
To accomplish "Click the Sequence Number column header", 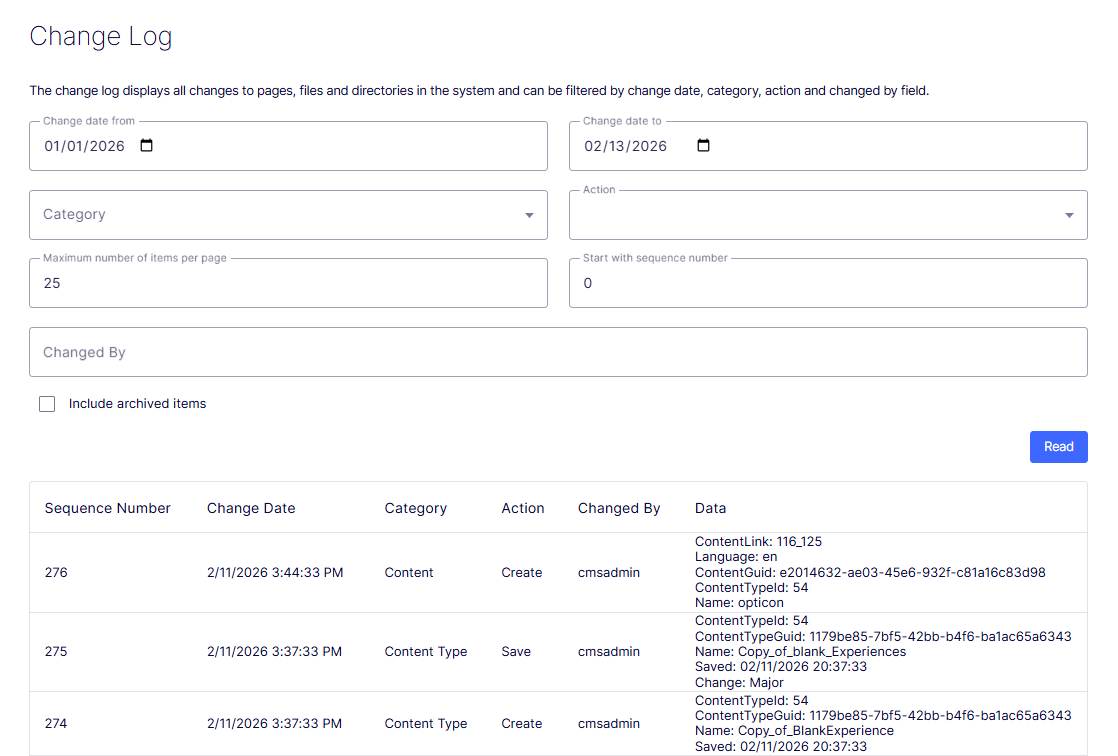I will [x=108, y=508].
